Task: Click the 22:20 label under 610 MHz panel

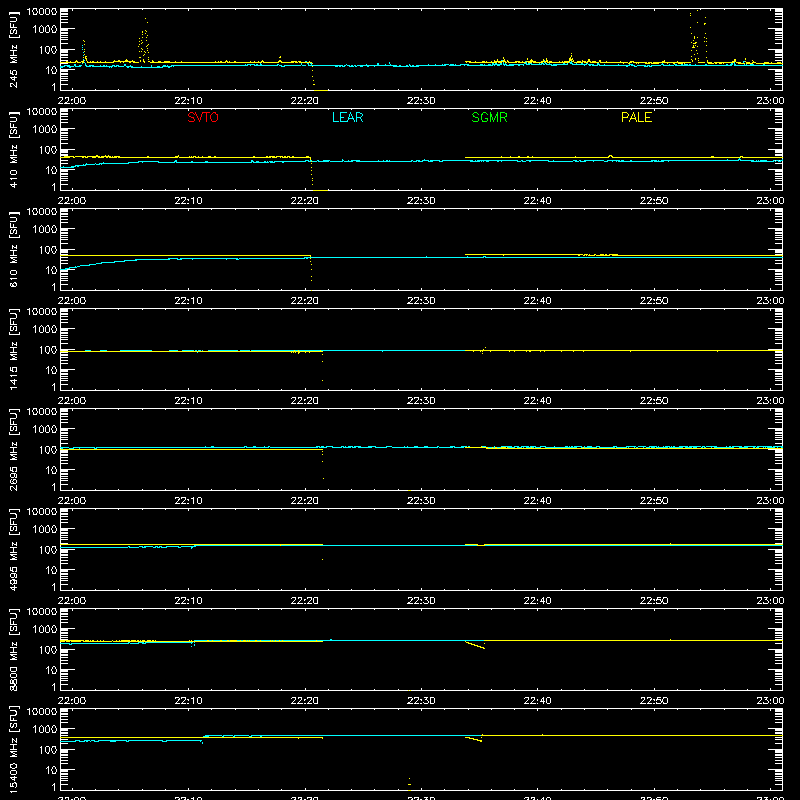Action: pyautogui.click(x=305, y=301)
